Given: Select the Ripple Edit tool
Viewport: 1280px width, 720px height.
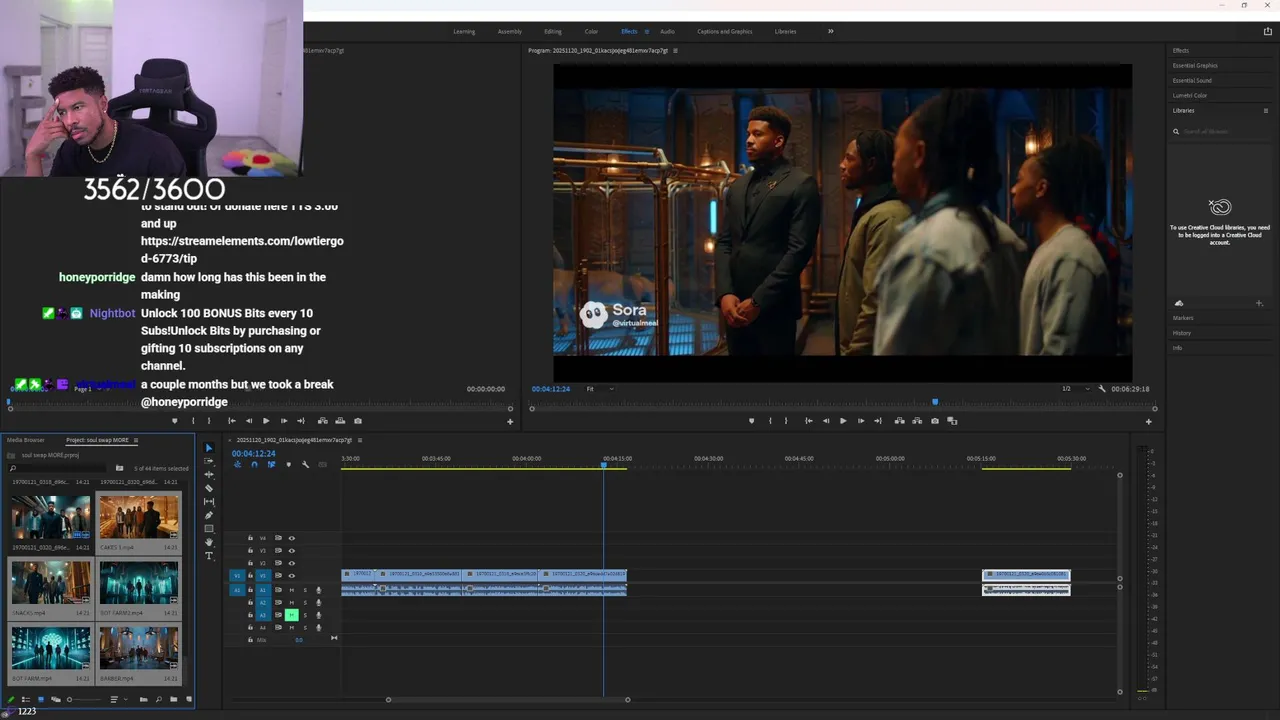Looking at the screenshot, I should (x=209, y=474).
